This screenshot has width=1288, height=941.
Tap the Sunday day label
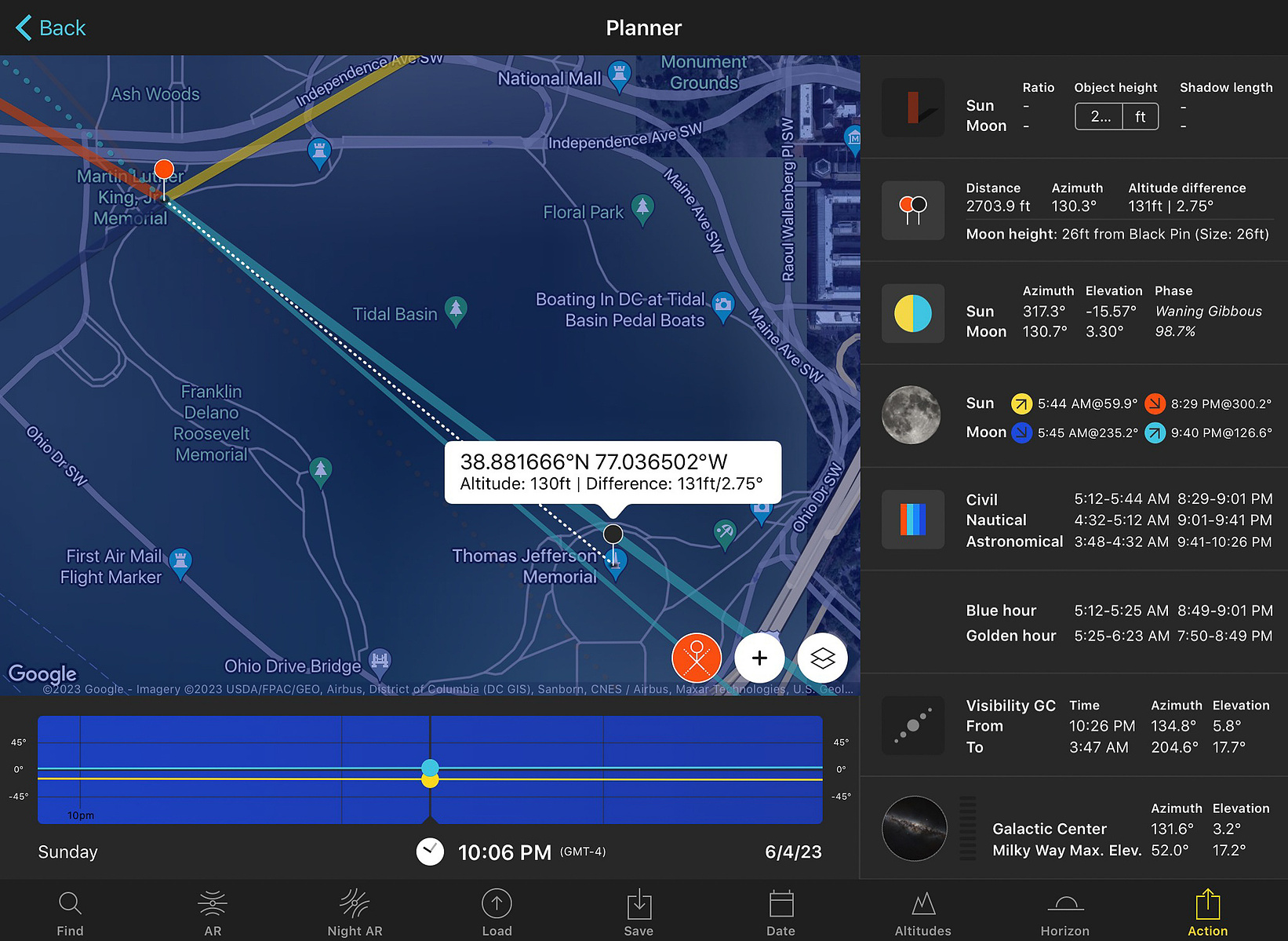pyautogui.click(x=68, y=852)
